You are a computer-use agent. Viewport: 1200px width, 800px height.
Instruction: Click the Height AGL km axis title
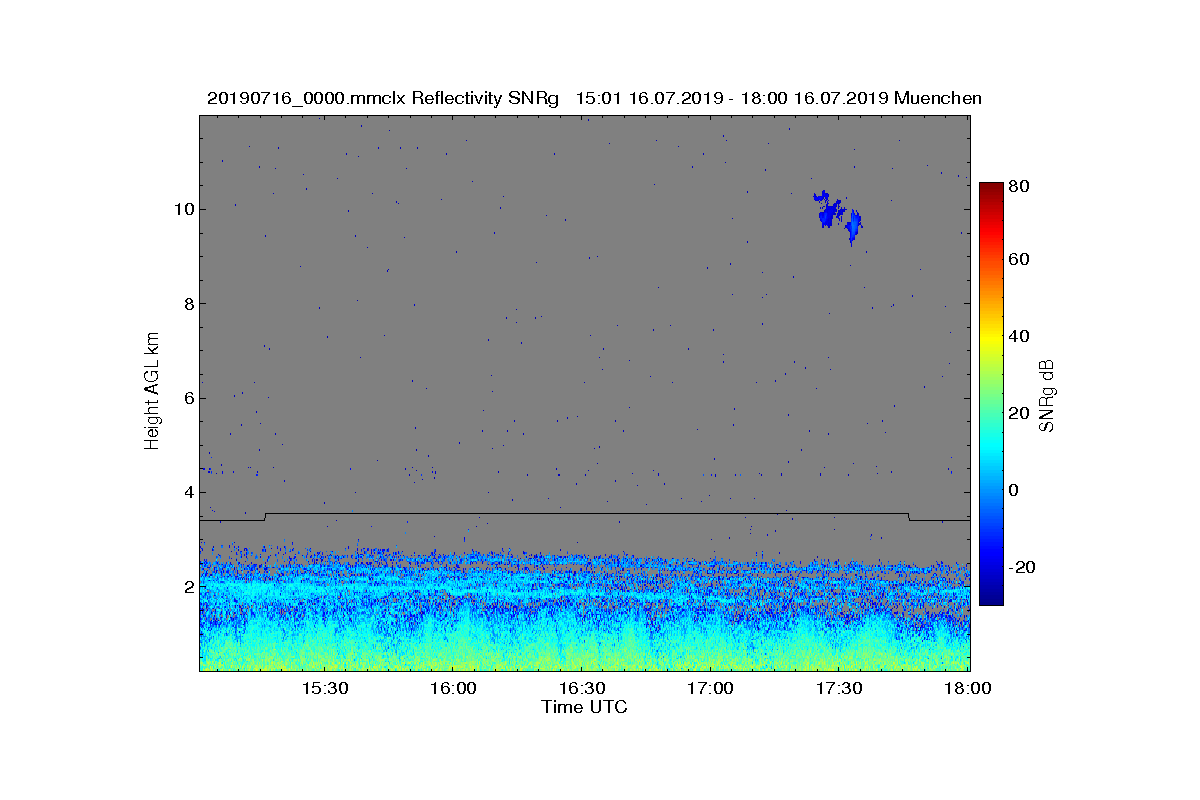152,392
